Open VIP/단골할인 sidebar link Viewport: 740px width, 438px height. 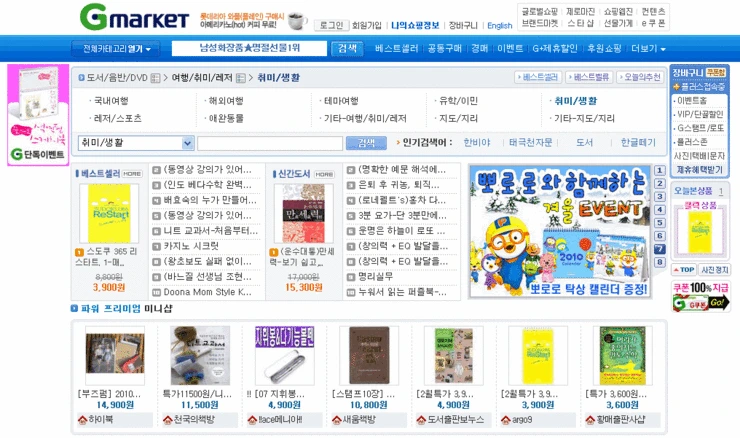[700, 114]
